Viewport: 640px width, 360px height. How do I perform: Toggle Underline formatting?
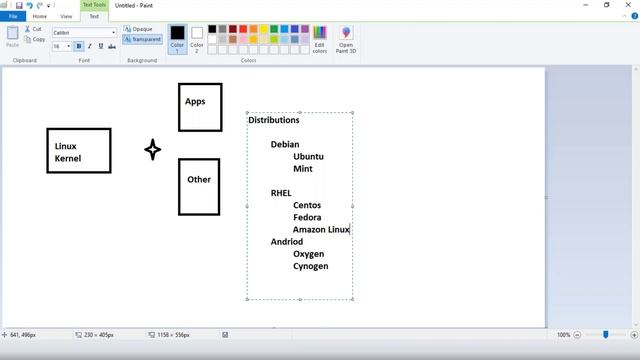pyautogui.click(x=101, y=47)
